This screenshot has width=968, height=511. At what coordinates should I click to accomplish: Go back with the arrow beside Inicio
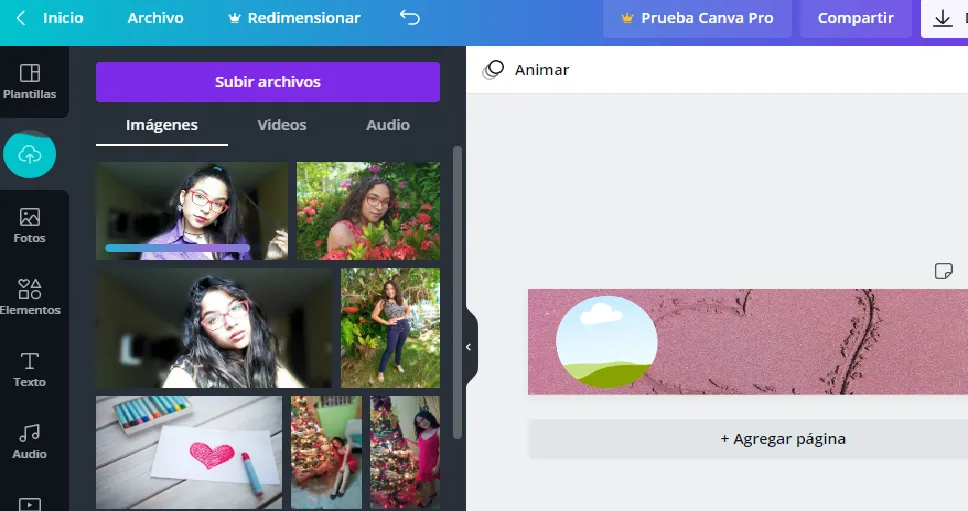coord(20,18)
